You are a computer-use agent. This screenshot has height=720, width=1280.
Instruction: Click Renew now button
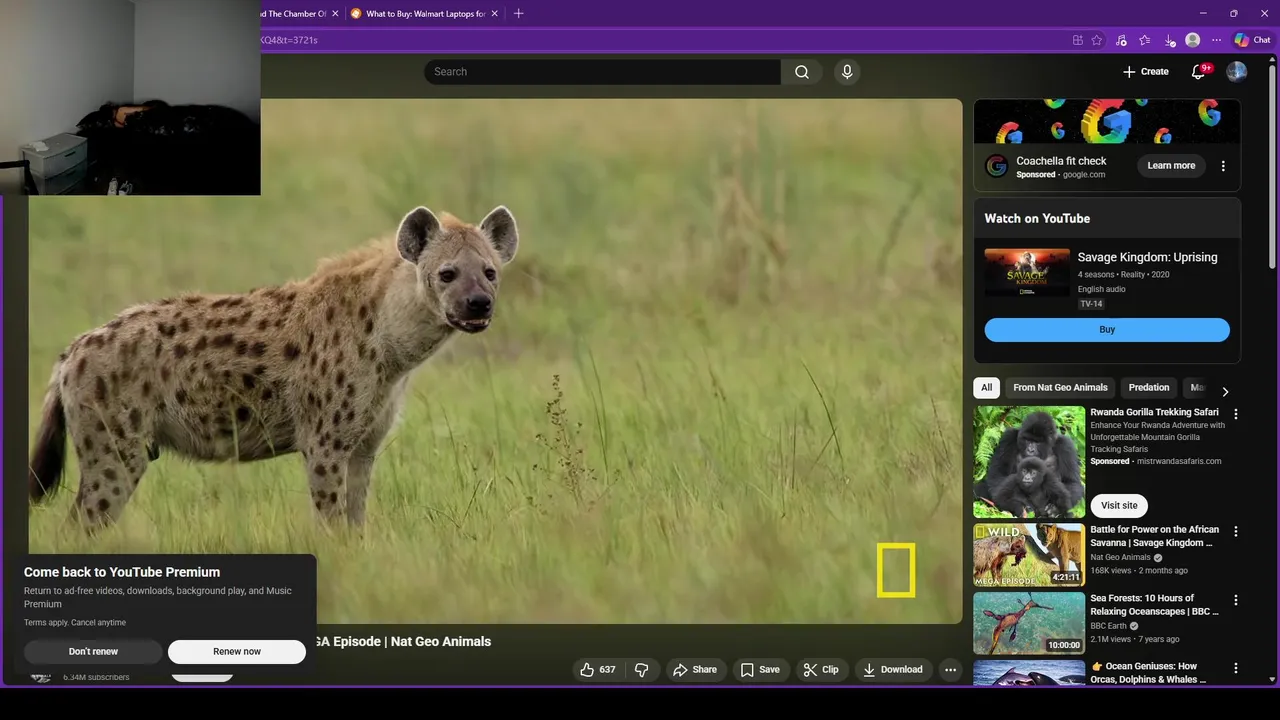point(237,652)
